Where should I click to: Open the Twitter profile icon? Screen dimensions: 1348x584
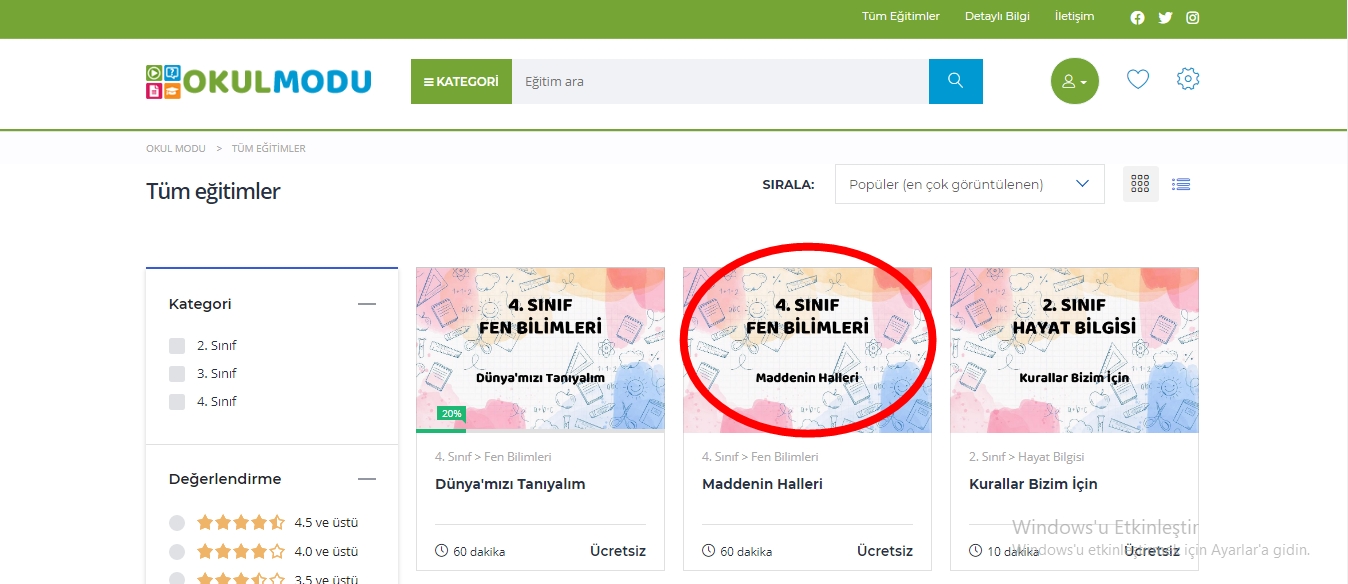pyautogui.click(x=1165, y=18)
